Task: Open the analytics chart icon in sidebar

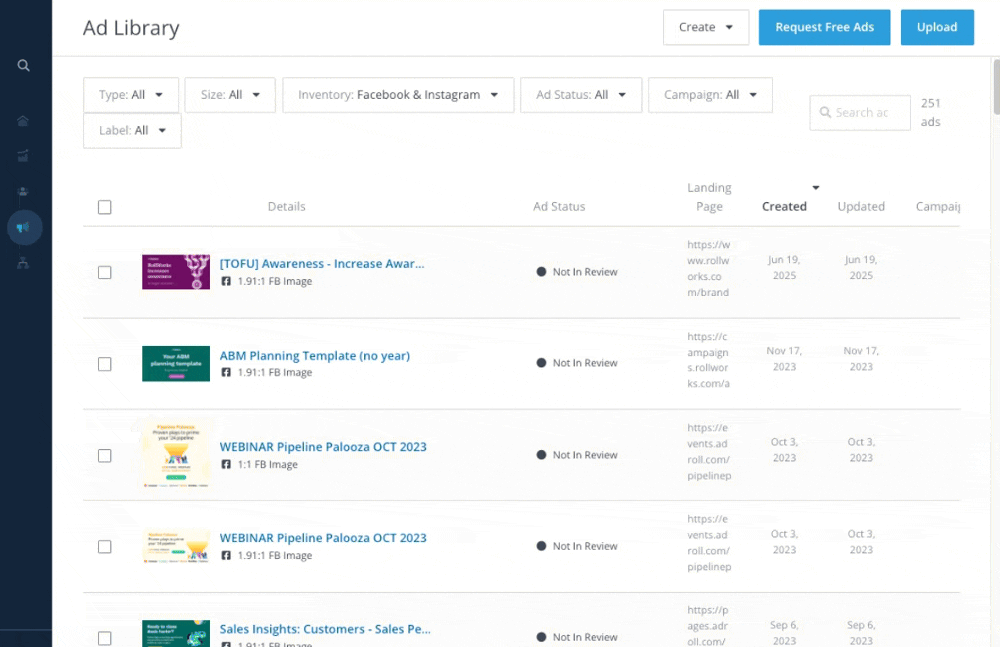Action: pyautogui.click(x=24, y=155)
